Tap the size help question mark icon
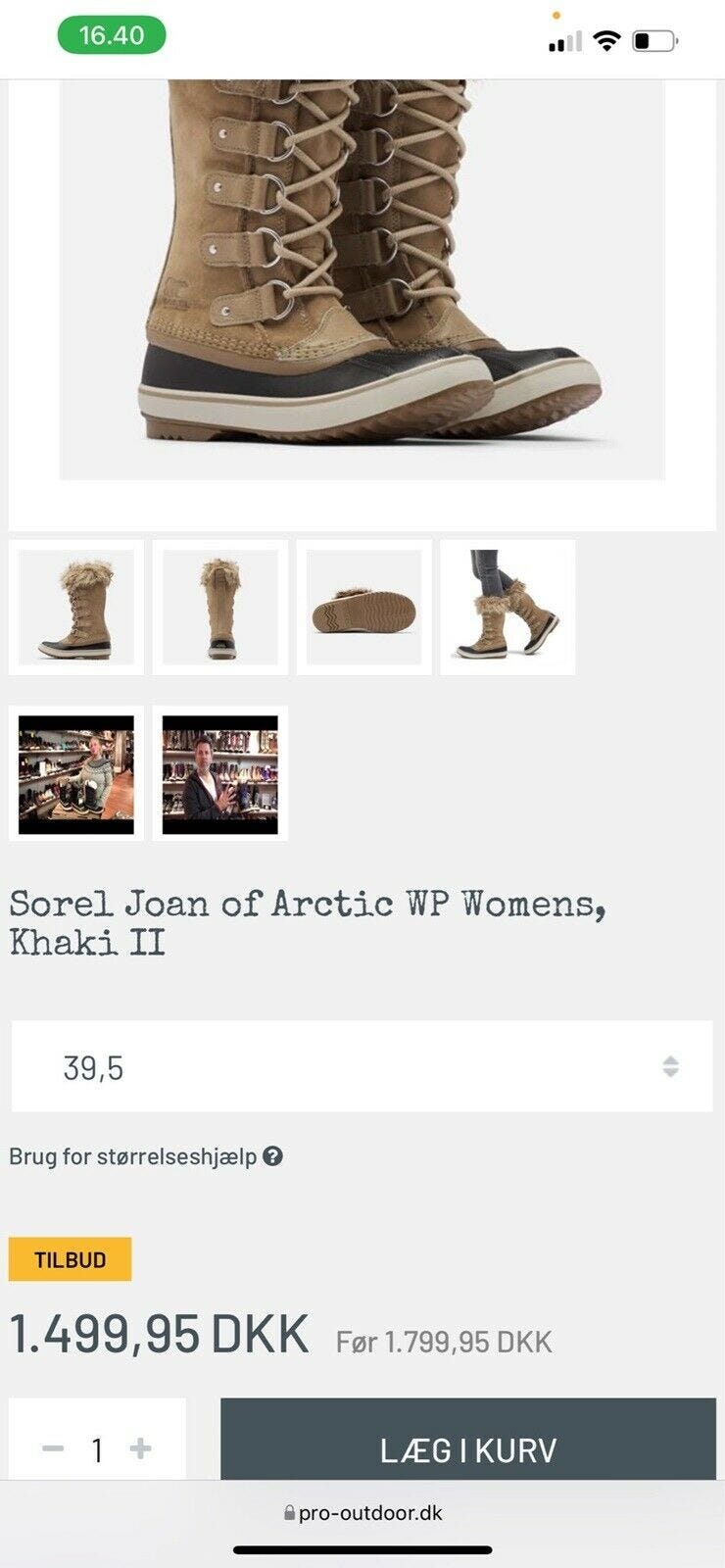725x1568 pixels. pos(273,1155)
